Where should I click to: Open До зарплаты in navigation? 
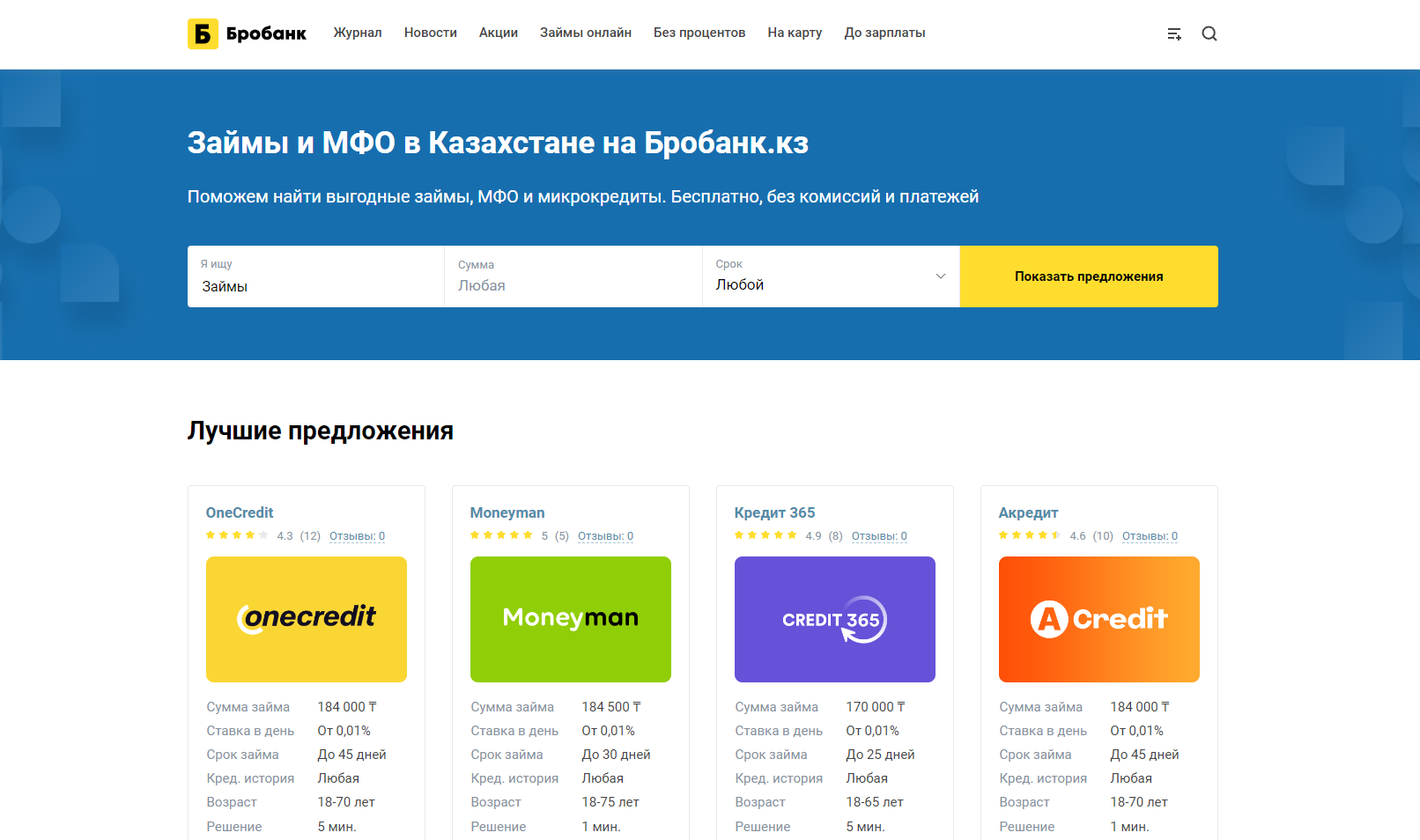[884, 33]
